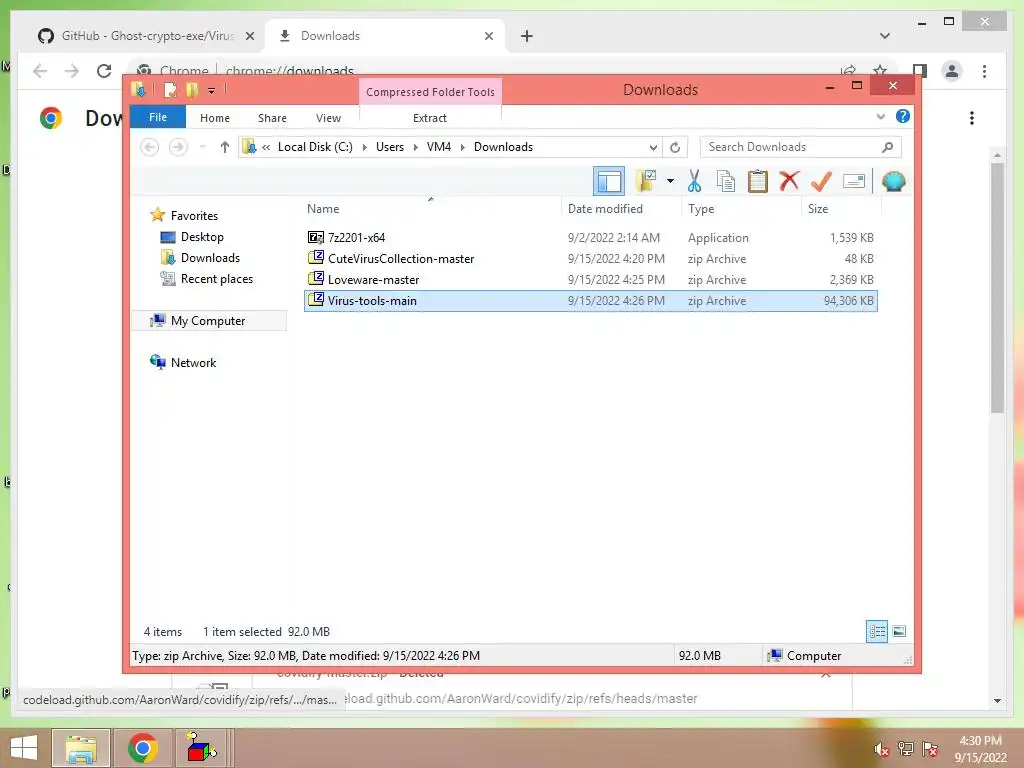Open the folder options dropdown arrow

pos(670,181)
